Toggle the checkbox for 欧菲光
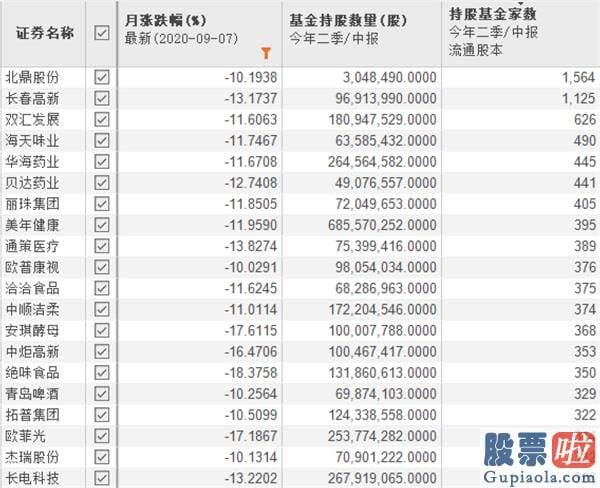Viewport: 600px width, 488px height. pyautogui.click(x=102, y=436)
